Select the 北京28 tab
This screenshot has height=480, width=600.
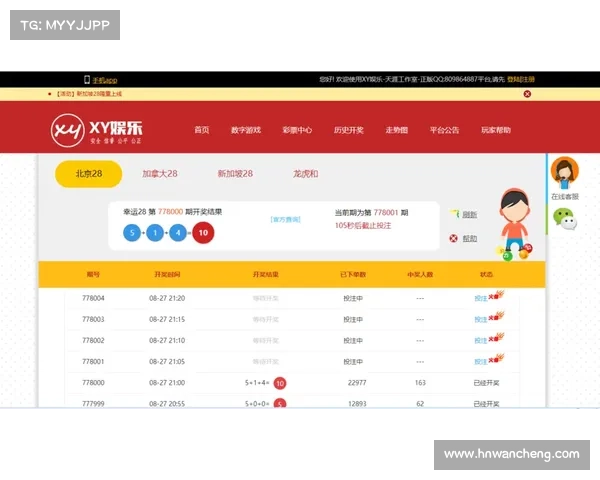tap(89, 174)
